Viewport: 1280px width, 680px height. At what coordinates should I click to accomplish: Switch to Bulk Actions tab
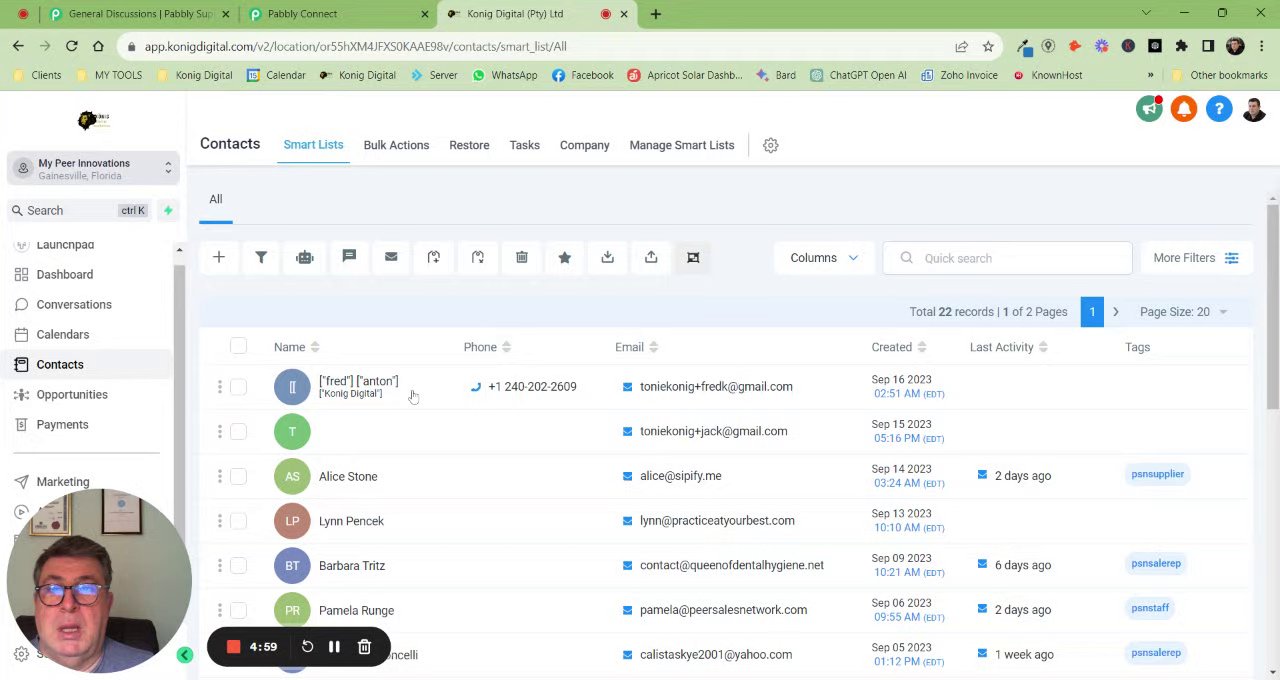click(396, 145)
